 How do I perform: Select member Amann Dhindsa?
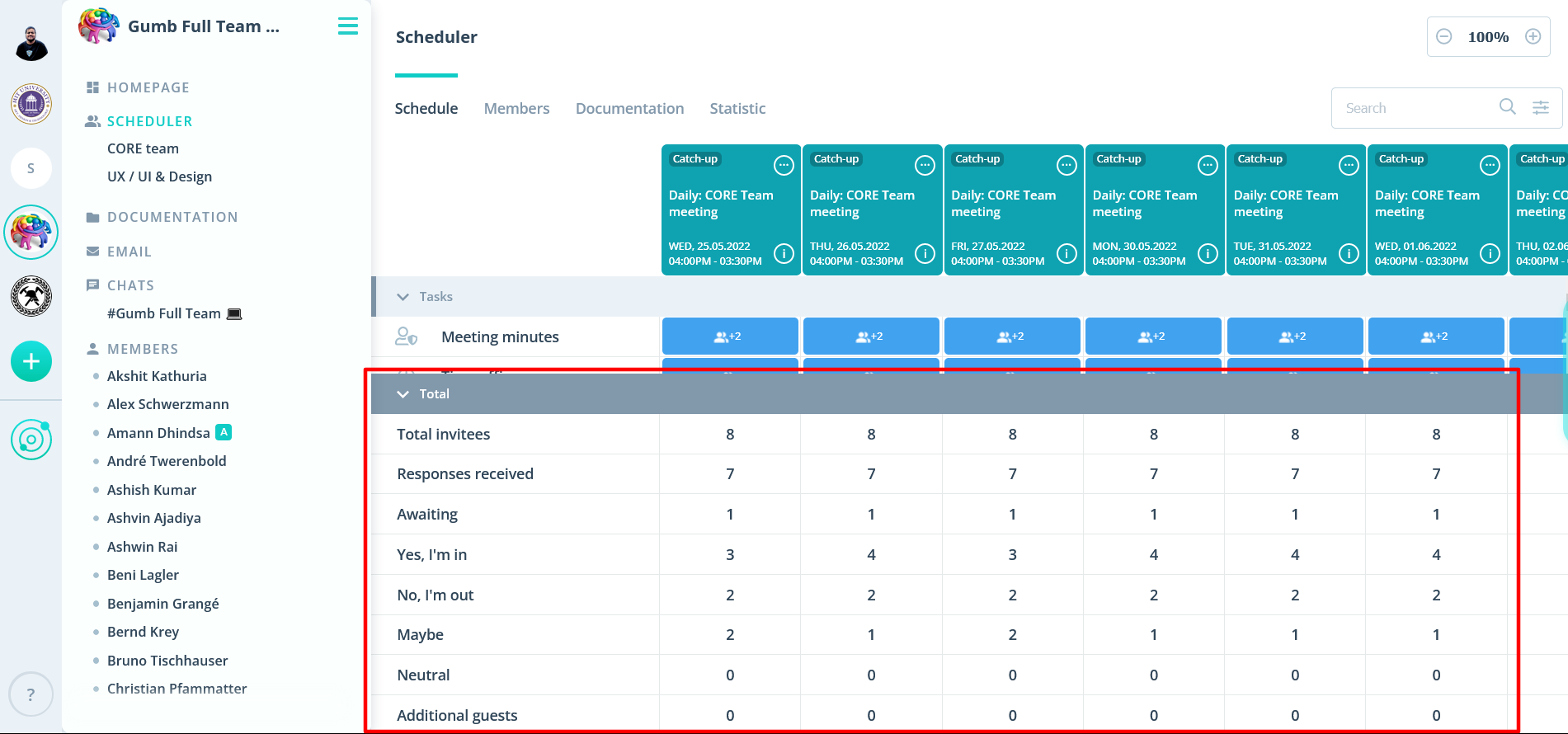pyautogui.click(x=158, y=433)
